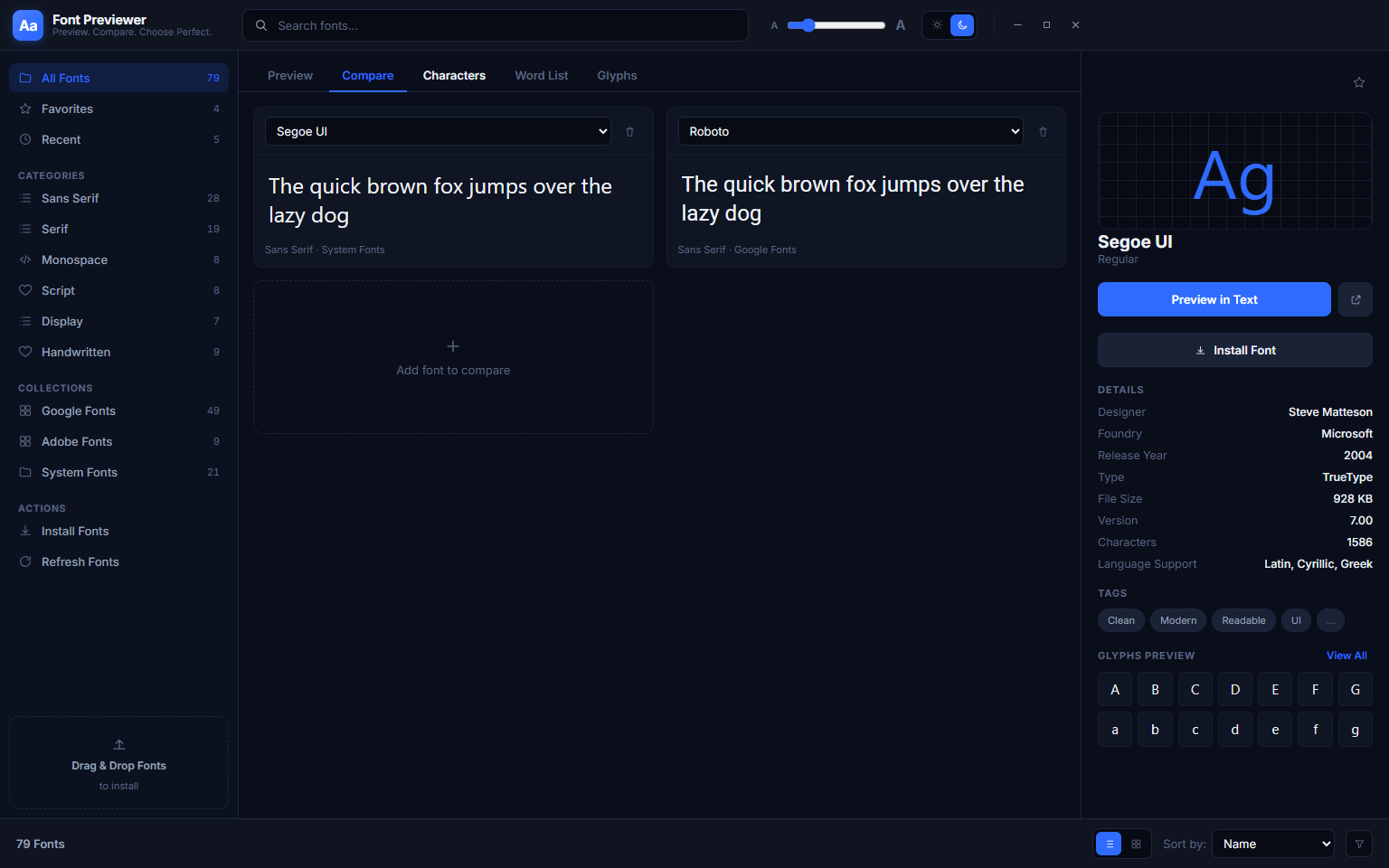The image size is (1389, 868).
Task: Select All Fonts in sidebar
Action: click(x=119, y=78)
